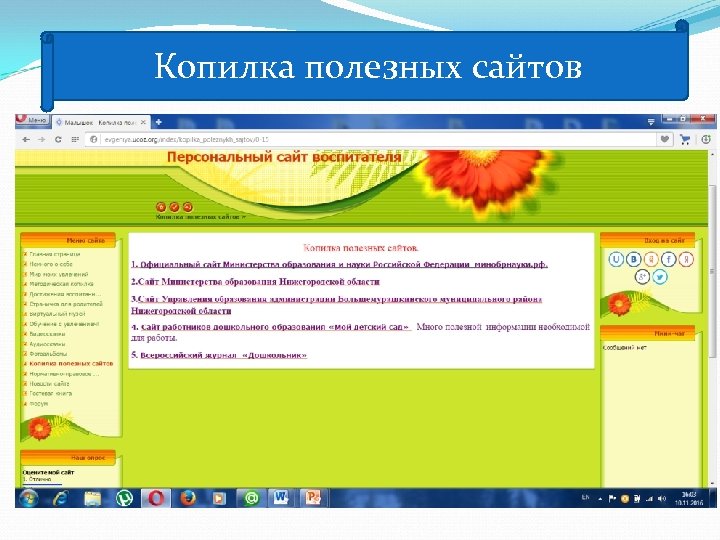
Task: Close the Малышок browser tab
Action: 143,123
